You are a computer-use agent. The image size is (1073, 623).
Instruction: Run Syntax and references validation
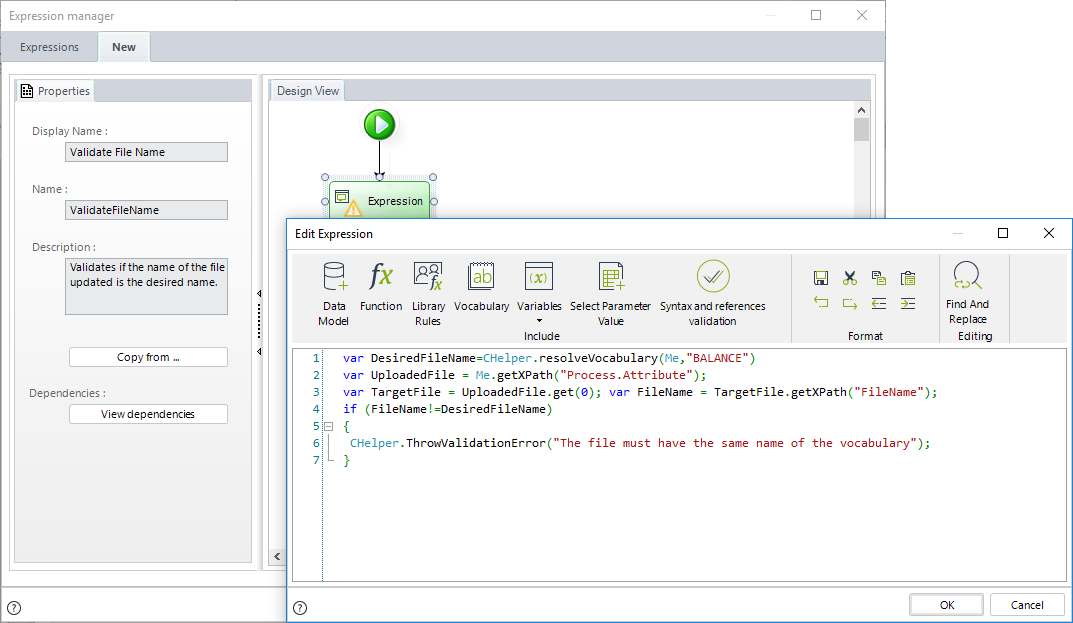[712, 294]
